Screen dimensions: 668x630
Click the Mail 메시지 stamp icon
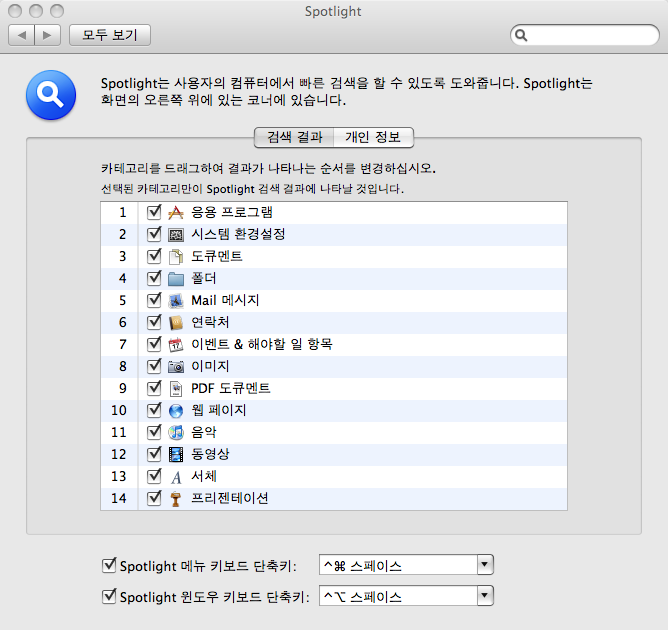(176, 301)
